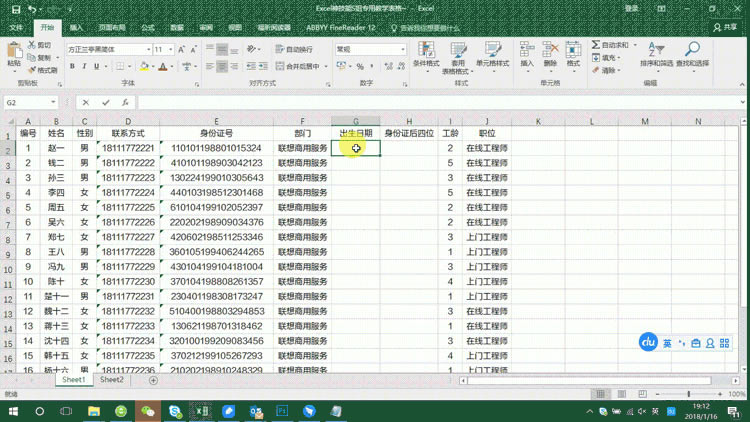Open Conditional Formatting (条件格式)
The height and width of the screenshot is (422, 750).
coord(426,54)
